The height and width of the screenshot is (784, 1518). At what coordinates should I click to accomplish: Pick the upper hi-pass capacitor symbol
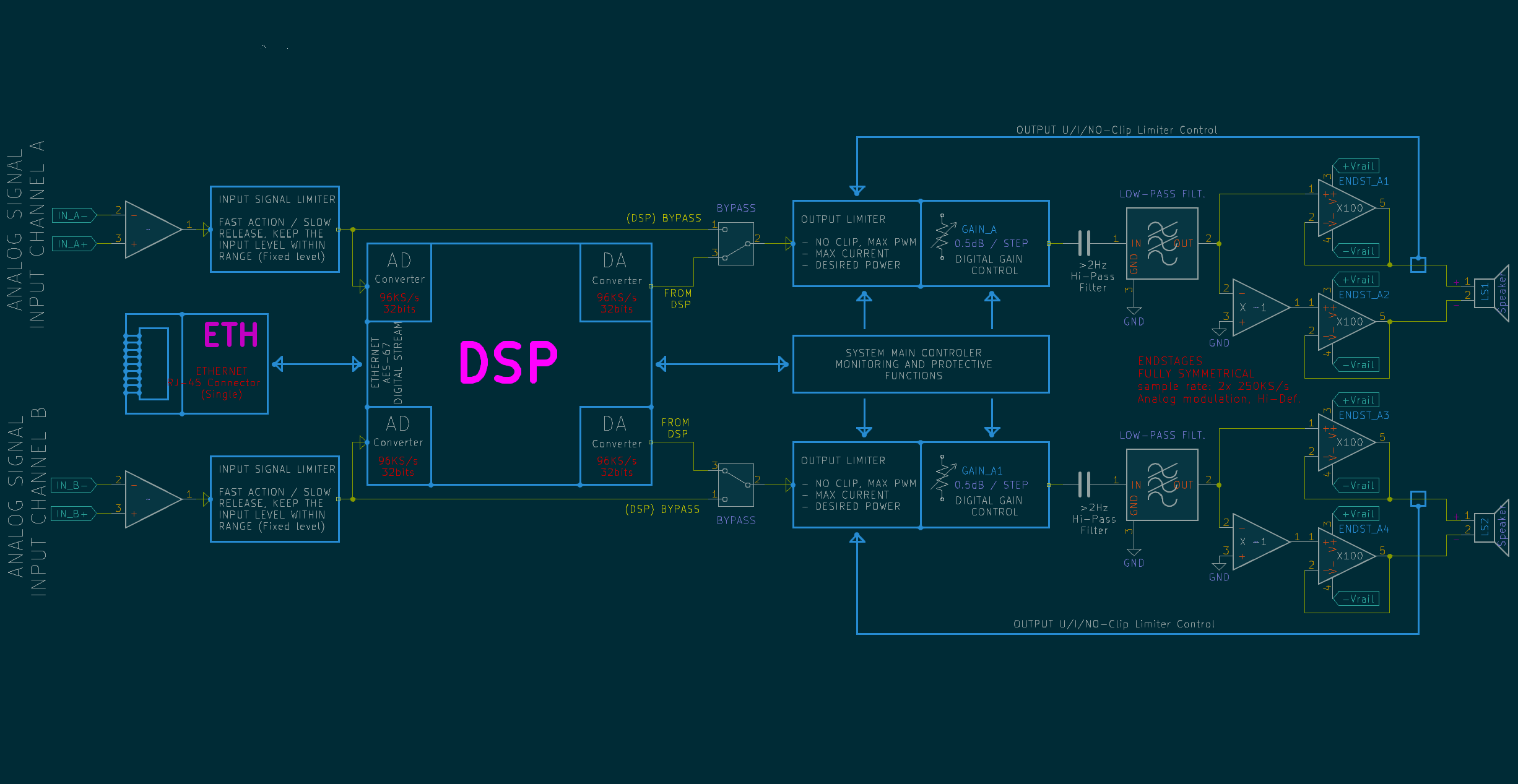coord(1084,243)
